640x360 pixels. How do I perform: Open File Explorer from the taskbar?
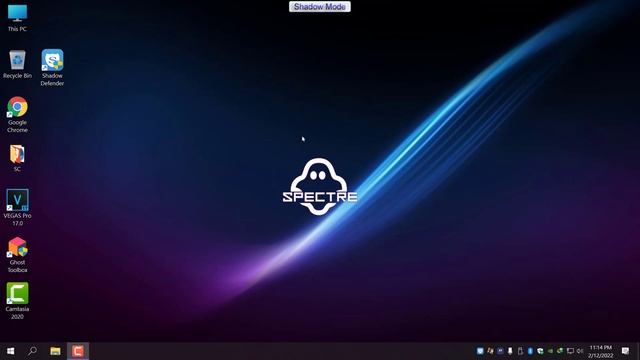click(x=55, y=351)
